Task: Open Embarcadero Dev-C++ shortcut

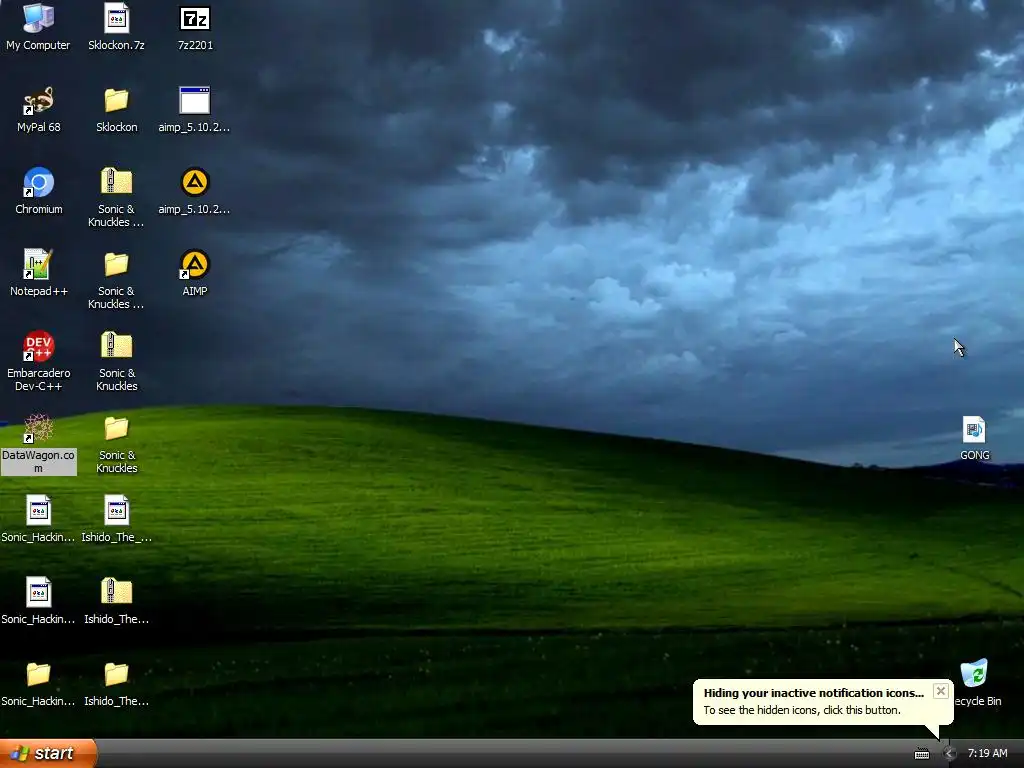Action: 39,360
